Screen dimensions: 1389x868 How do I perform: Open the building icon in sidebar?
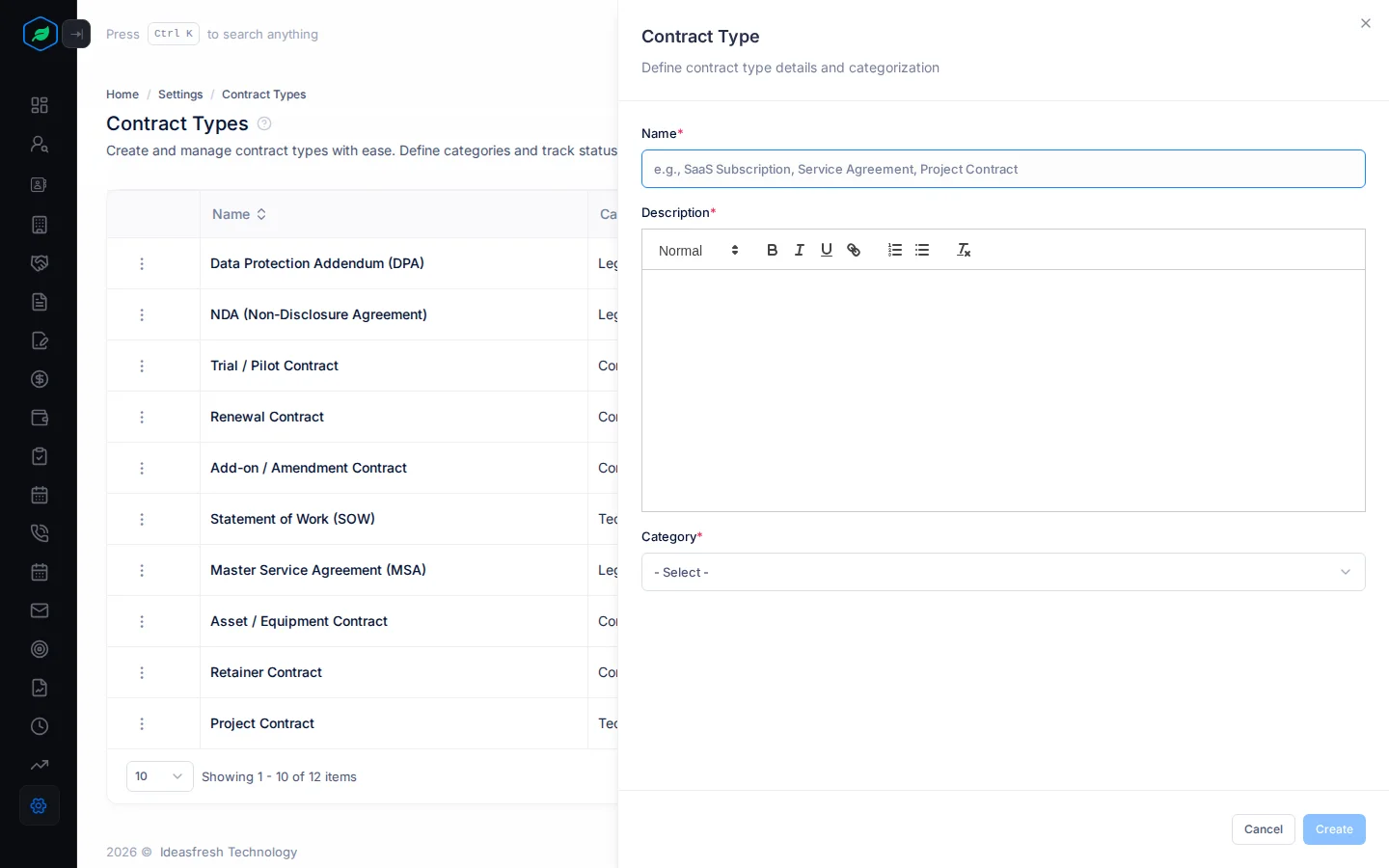coord(40,225)
